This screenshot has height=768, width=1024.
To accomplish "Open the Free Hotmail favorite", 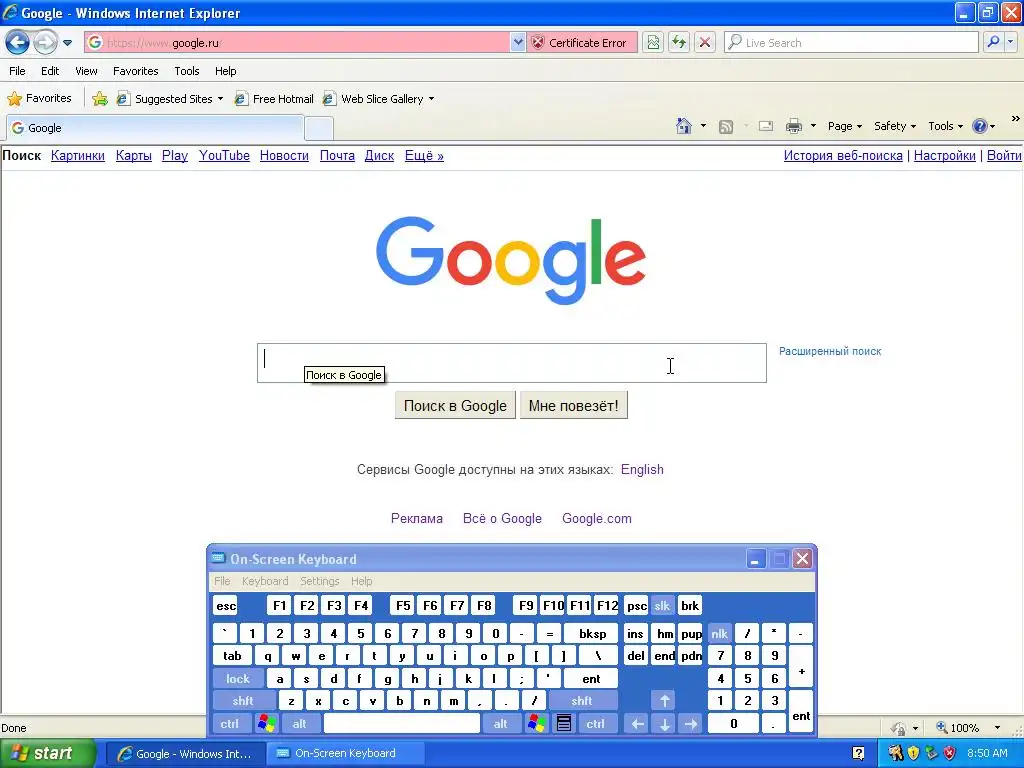I will [x=275, y=99].
